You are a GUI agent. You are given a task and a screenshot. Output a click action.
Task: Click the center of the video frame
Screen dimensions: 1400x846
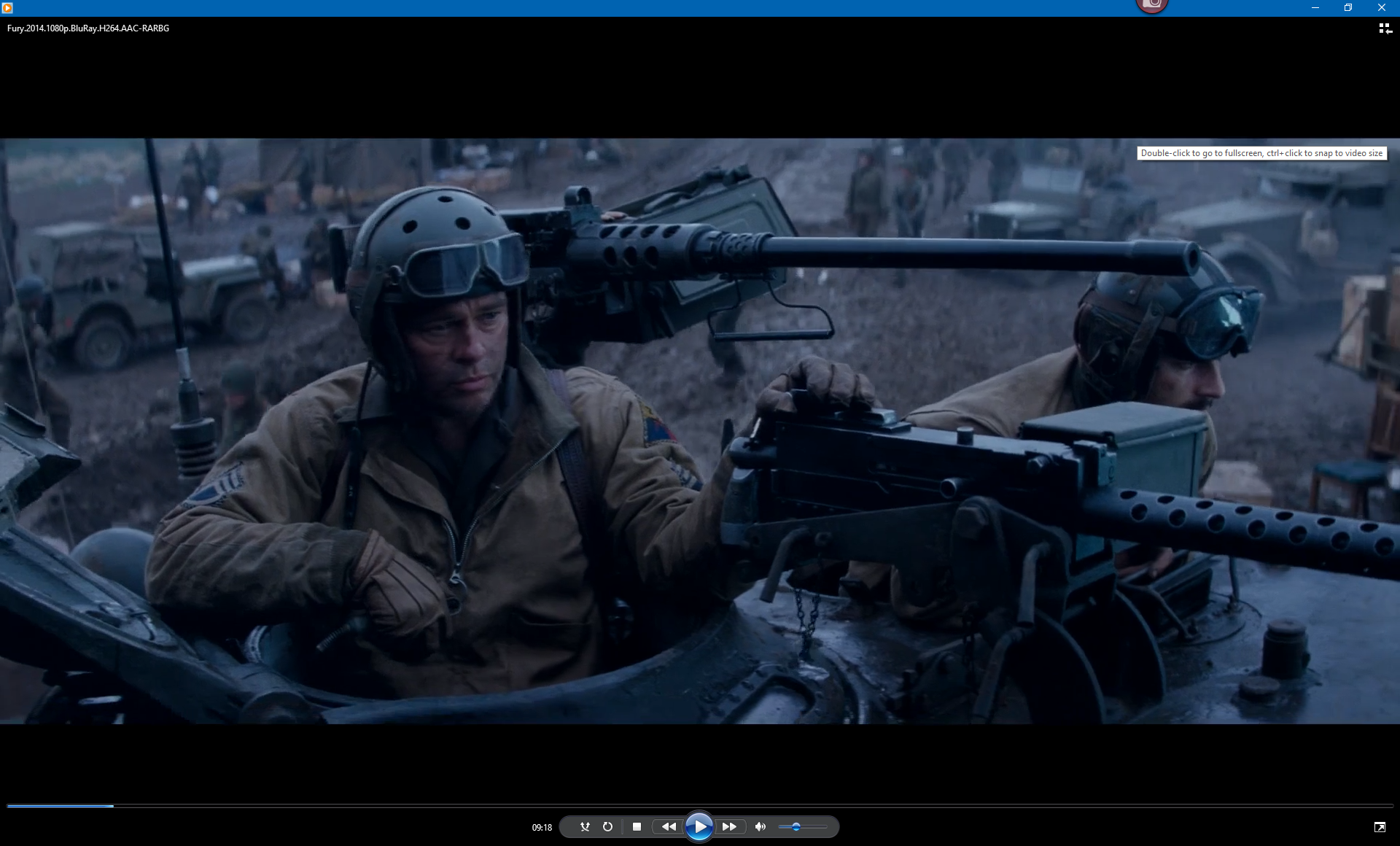700,431
